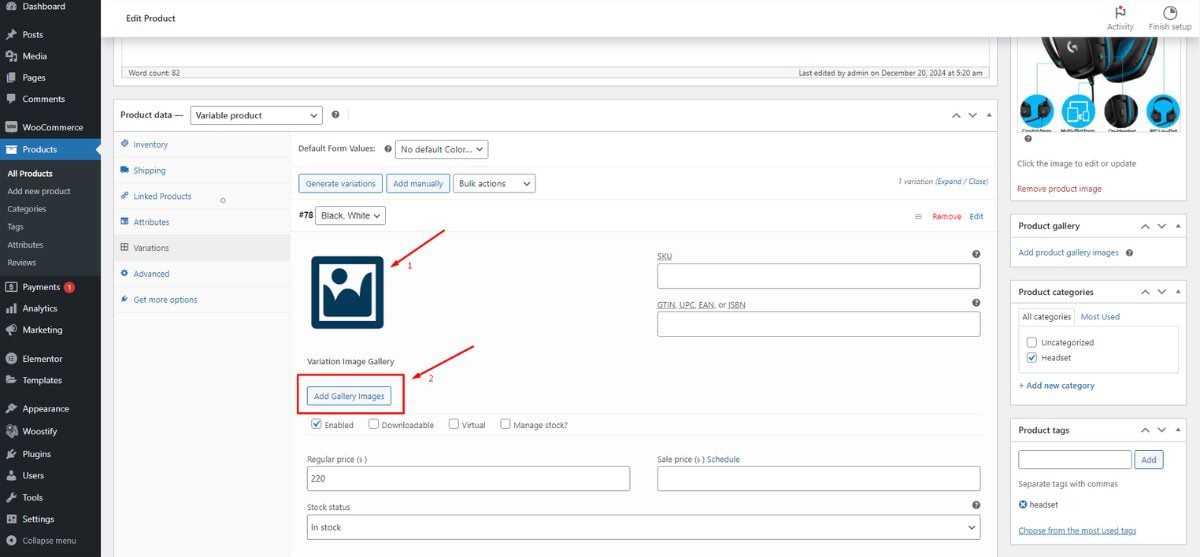The height and width of the screenshot is (557, 1200).
Task: Click the help icon next to SKU
Action: tap(976, 255)
